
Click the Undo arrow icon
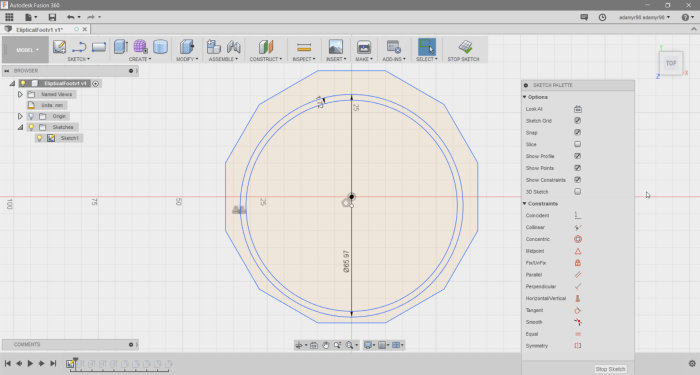(71, 17)
